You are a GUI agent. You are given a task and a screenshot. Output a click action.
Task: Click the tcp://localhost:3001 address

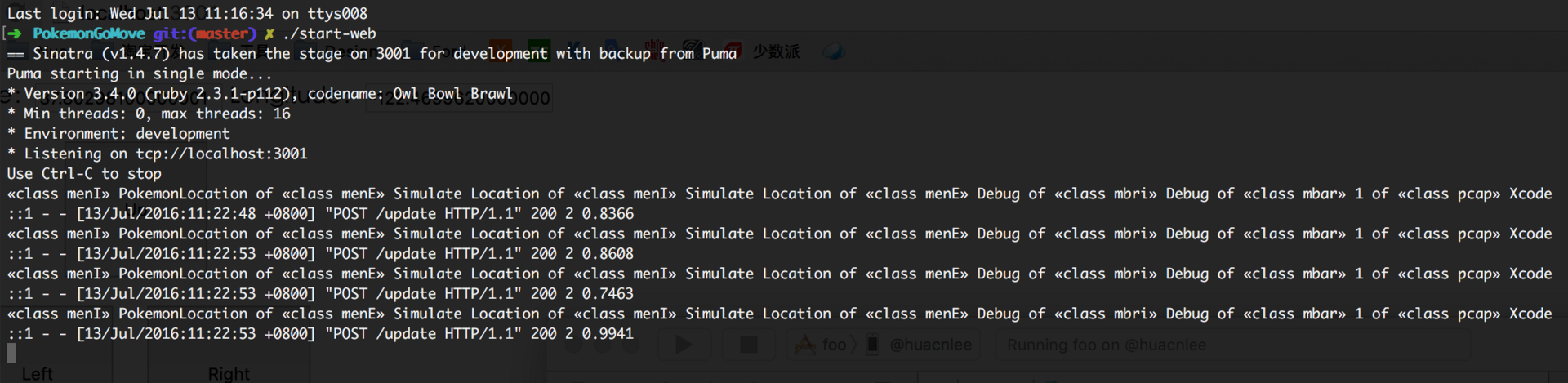tap(221, 154)
